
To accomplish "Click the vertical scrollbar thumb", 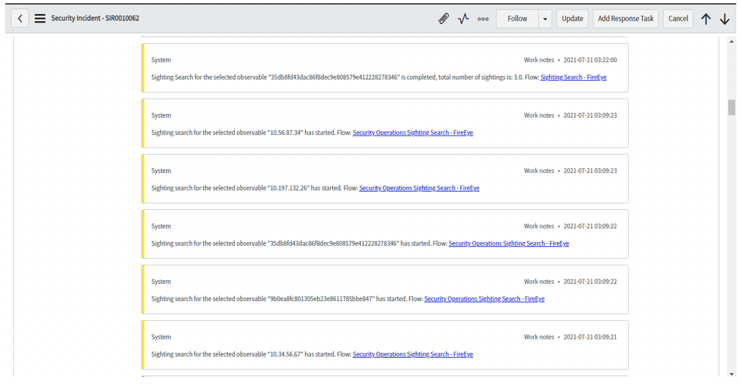I will tap(732, 107).
